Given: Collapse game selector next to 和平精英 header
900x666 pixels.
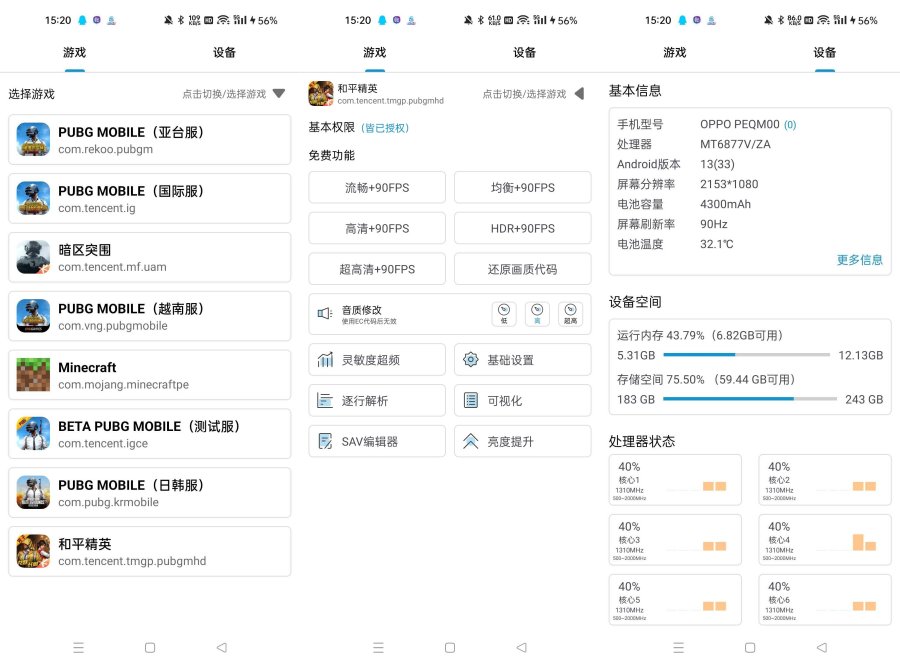Looking at the screenshot, I should point(578,94).
